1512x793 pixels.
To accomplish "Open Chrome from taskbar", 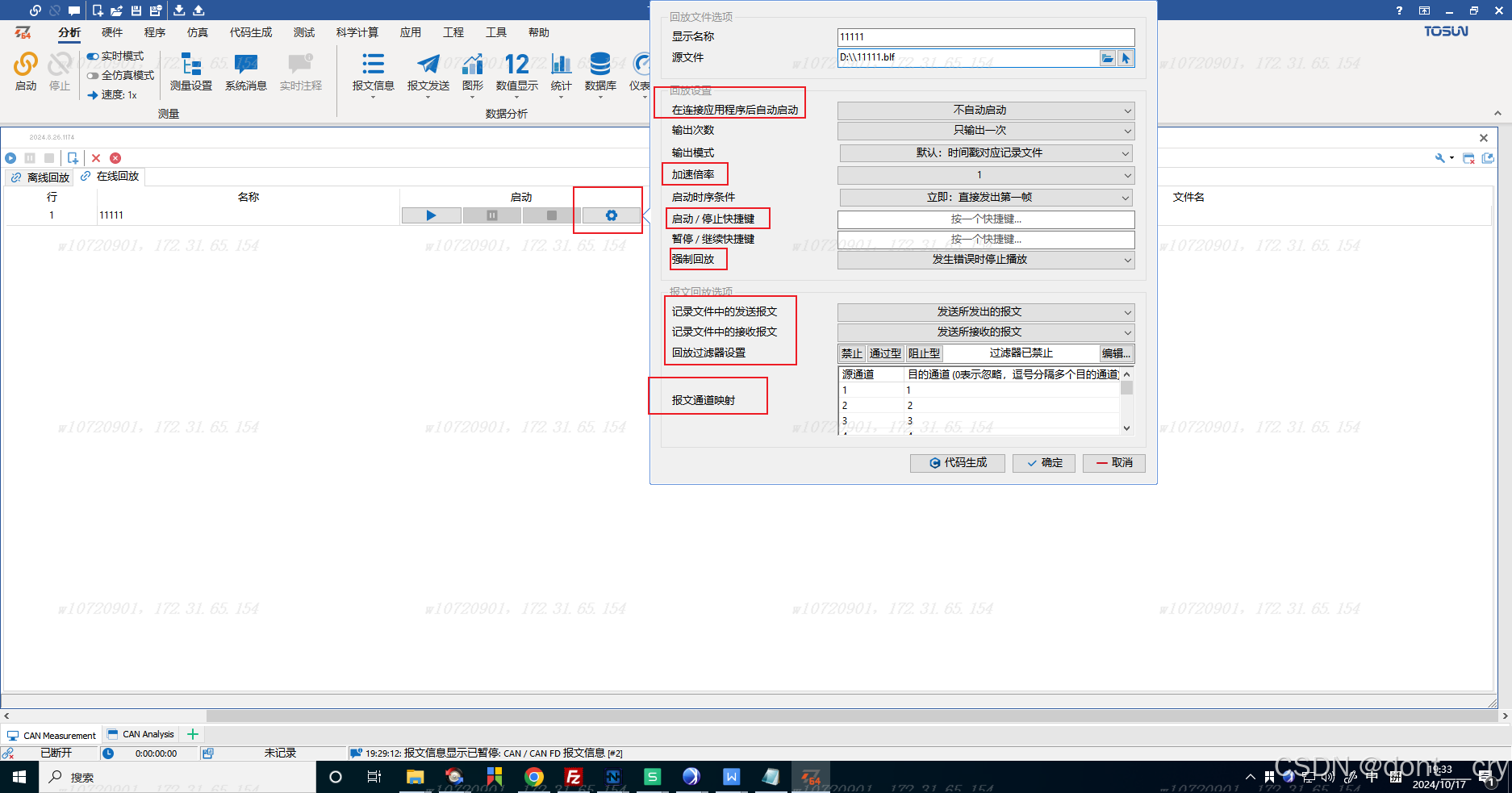I will 534,777.
